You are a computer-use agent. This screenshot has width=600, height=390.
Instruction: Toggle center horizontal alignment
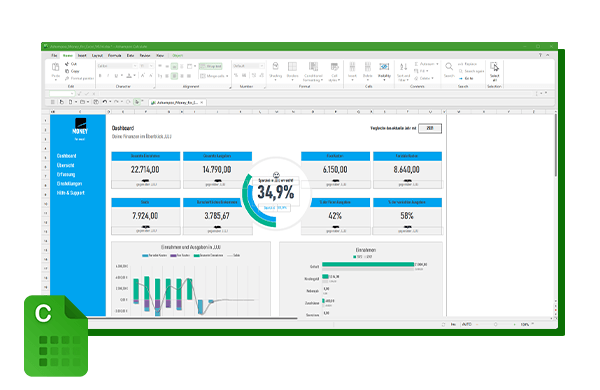pos(174,76)
